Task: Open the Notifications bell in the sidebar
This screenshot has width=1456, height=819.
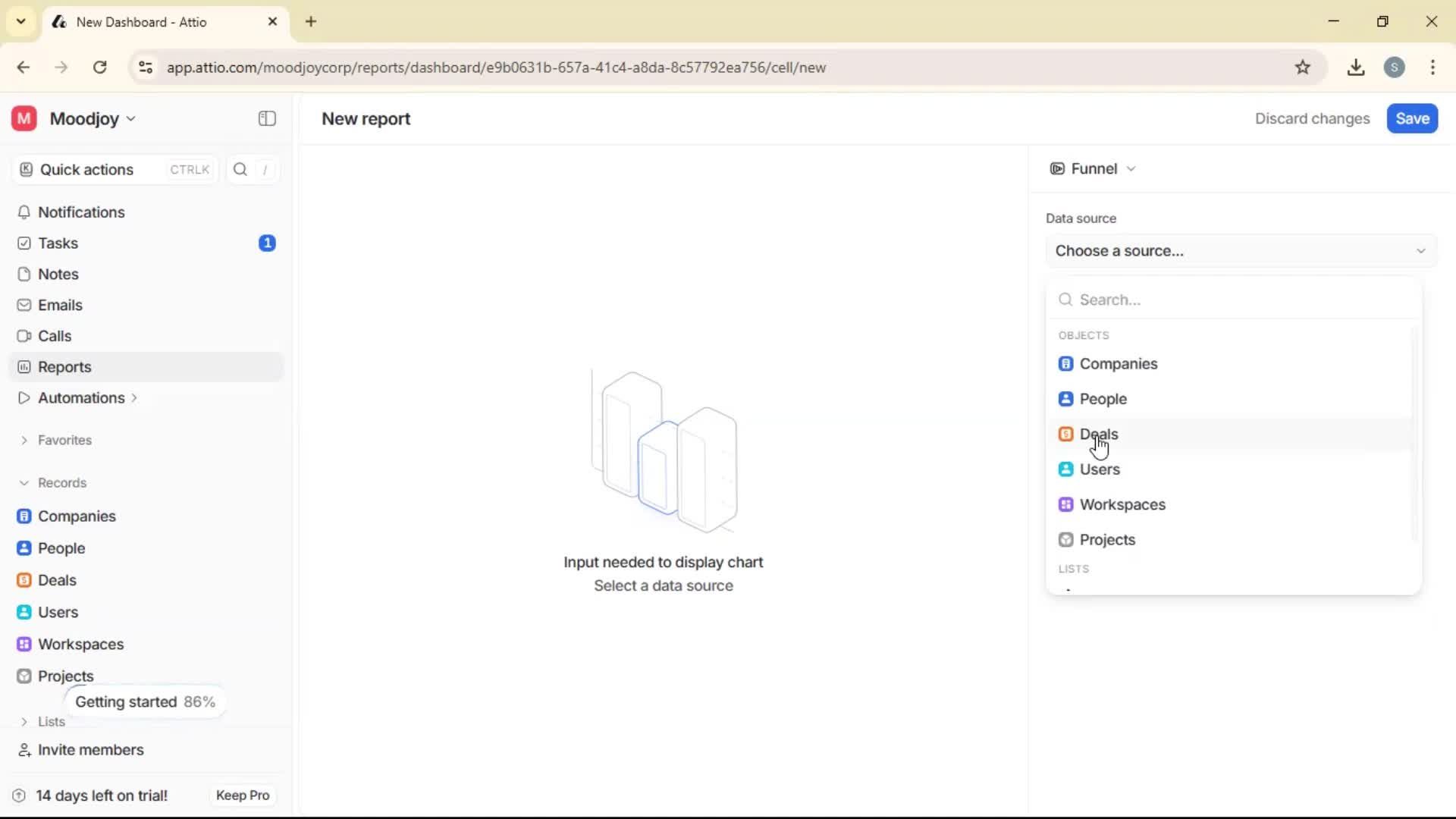Action: (x=81, y=212)
